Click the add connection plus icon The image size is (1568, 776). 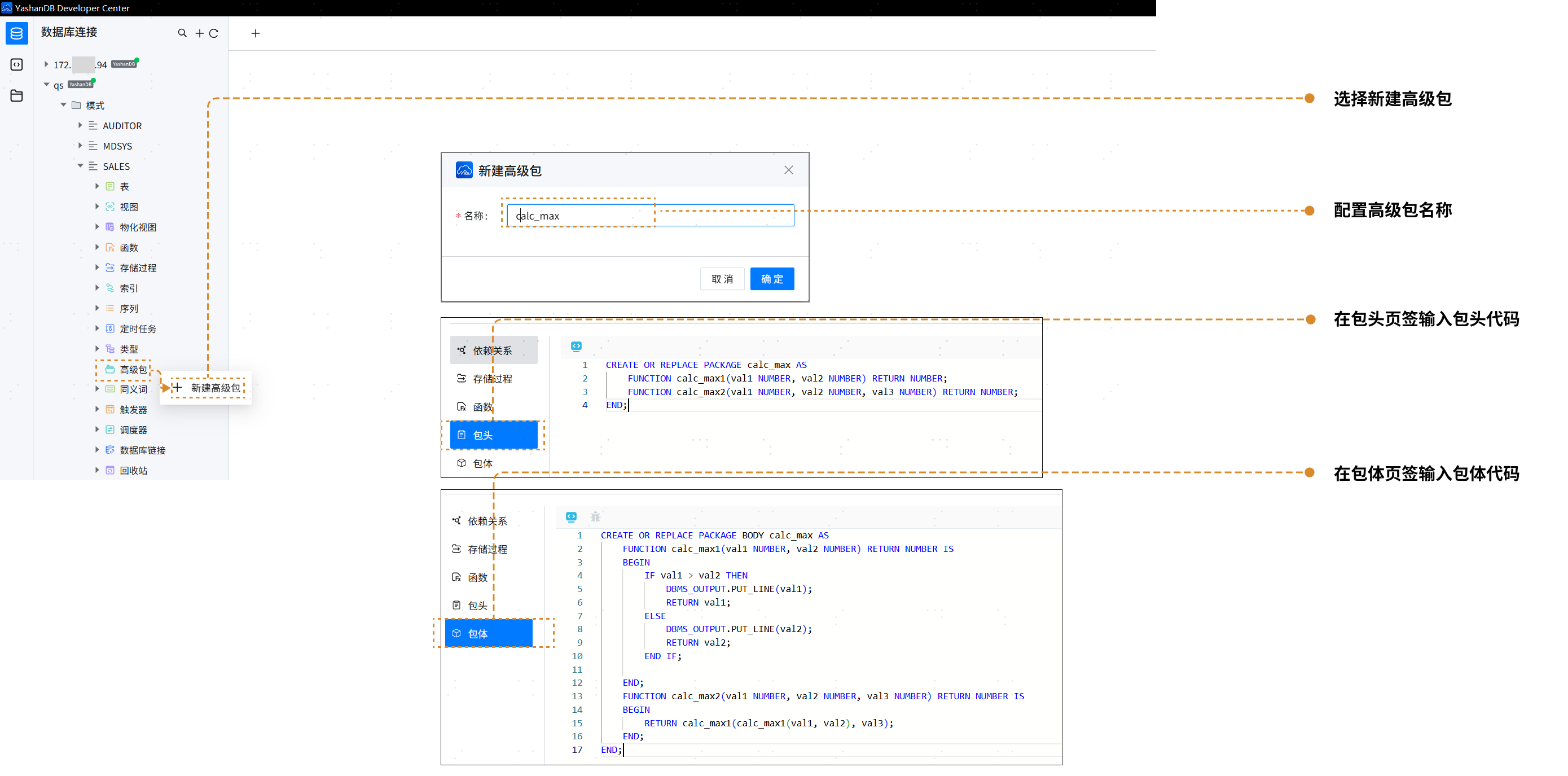[x=199, y=33]
